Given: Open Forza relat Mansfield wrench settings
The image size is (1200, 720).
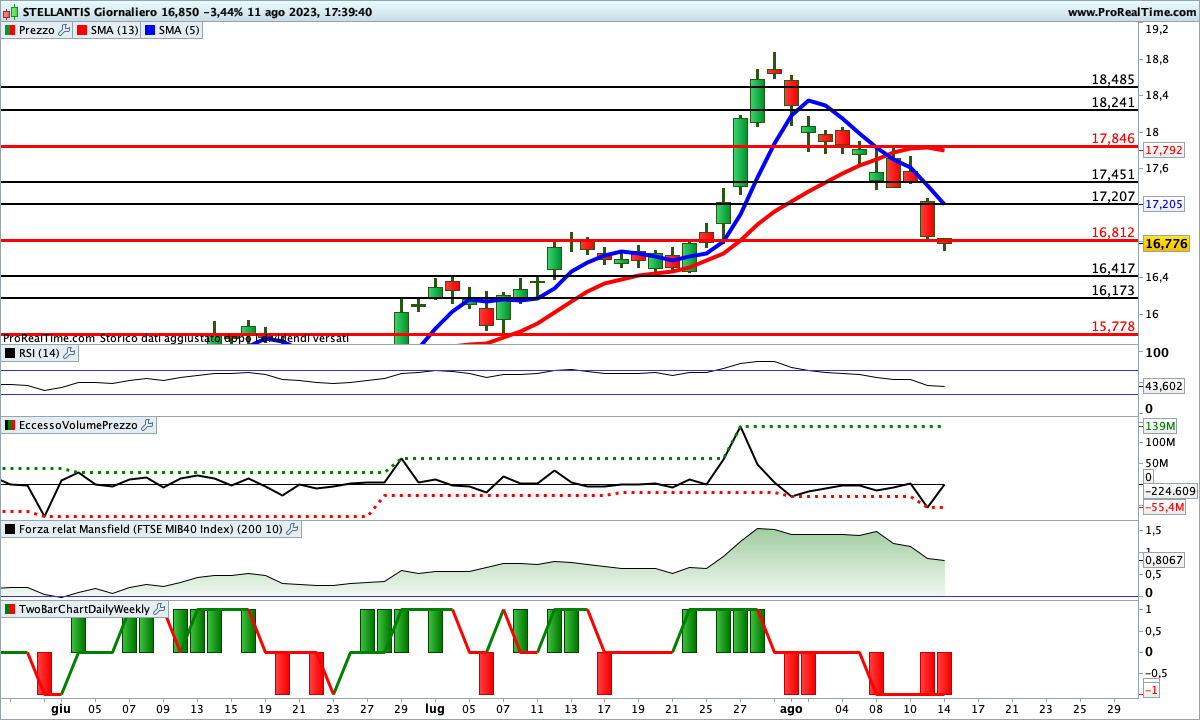Looking at the screenshot, I should point(292,529).
